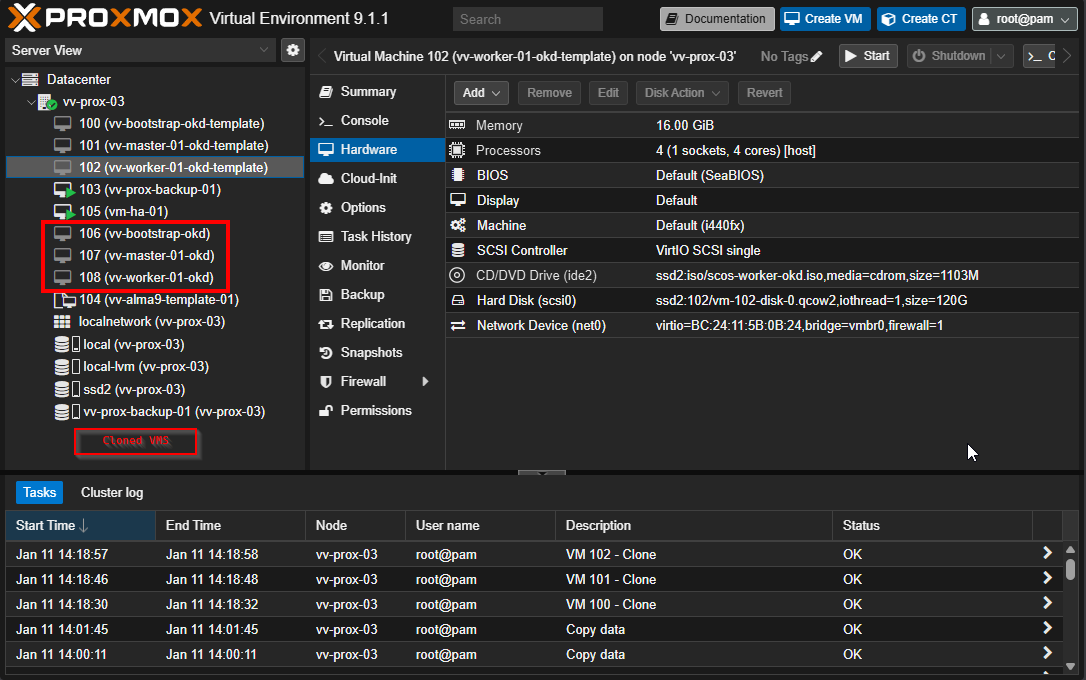Open the Server View dropdown selector
The width and height of the screenshot is (1086, 680).
(x=140, y=50)
